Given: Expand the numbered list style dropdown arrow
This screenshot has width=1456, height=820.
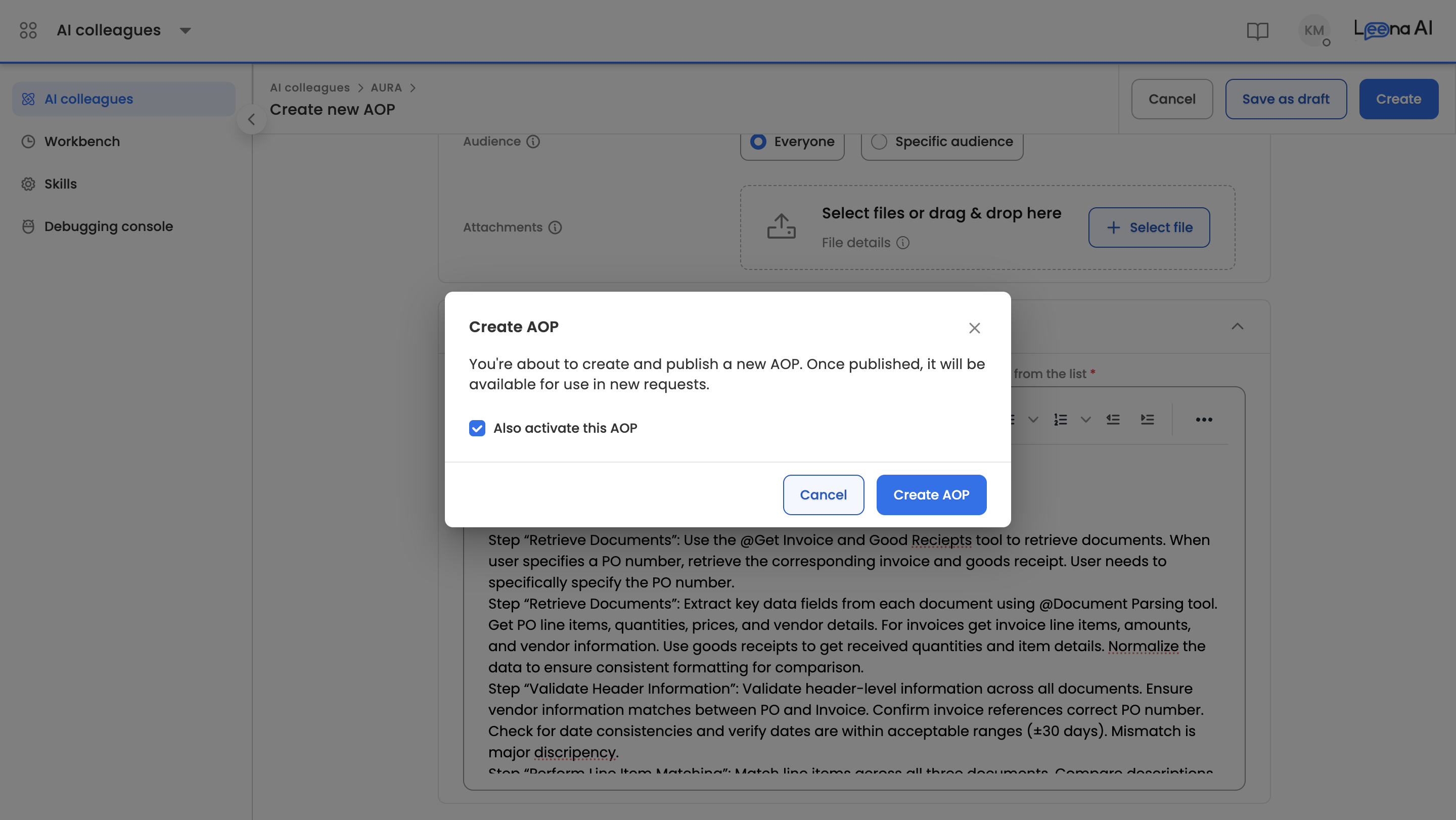Looking at the screenshot, I should (x=1085, y=419).
